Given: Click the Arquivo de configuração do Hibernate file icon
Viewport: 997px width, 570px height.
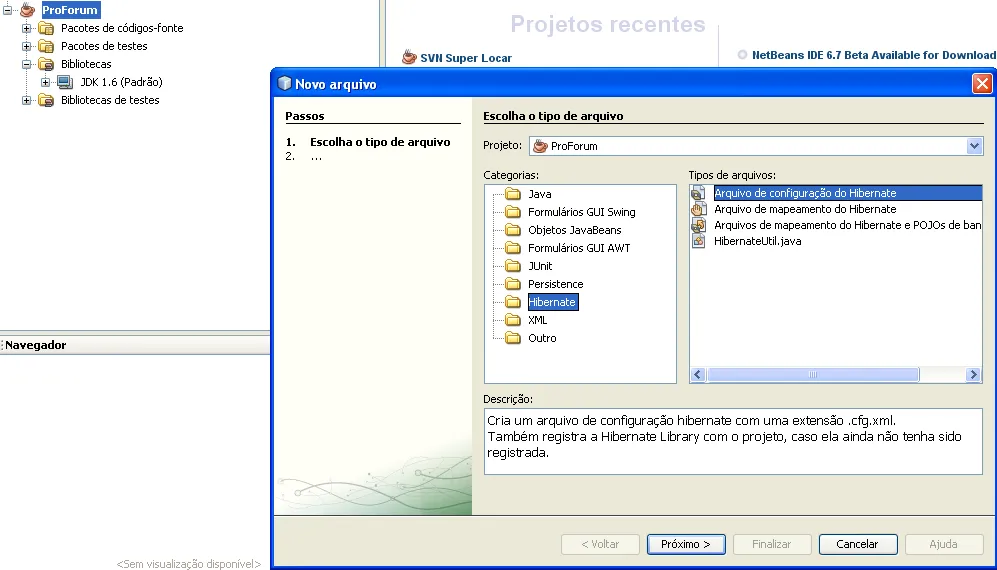Looking at the screenshot, I should (x=699, y=193).
